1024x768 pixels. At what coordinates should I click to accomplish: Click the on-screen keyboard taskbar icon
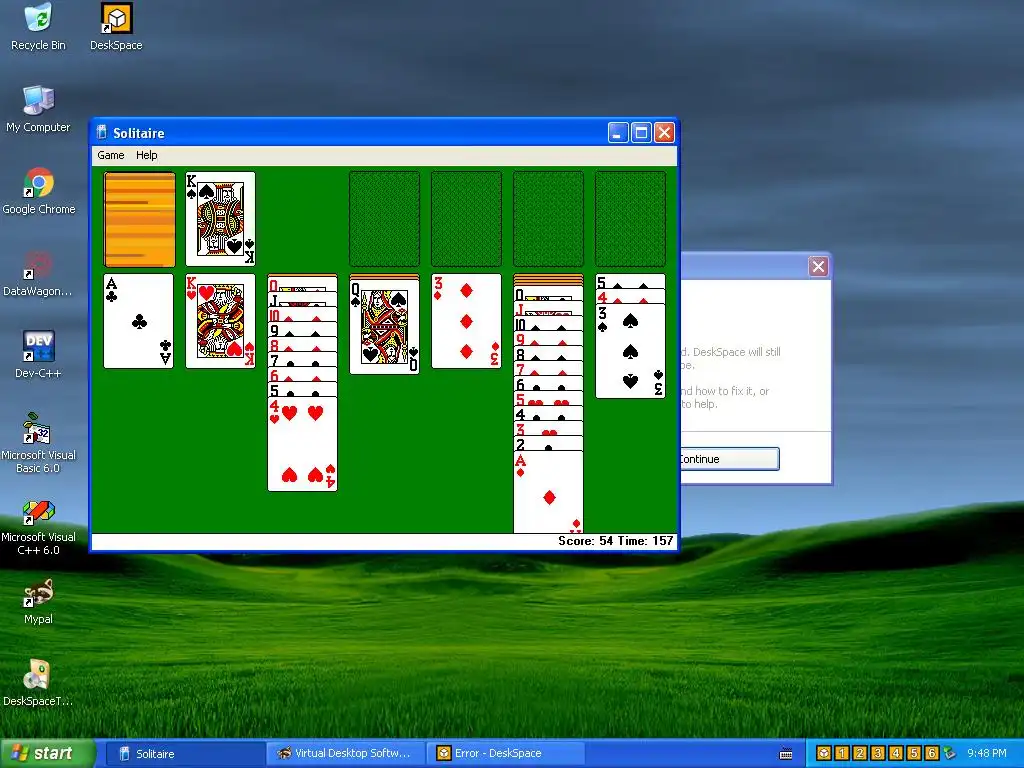(x=786, y=754)
